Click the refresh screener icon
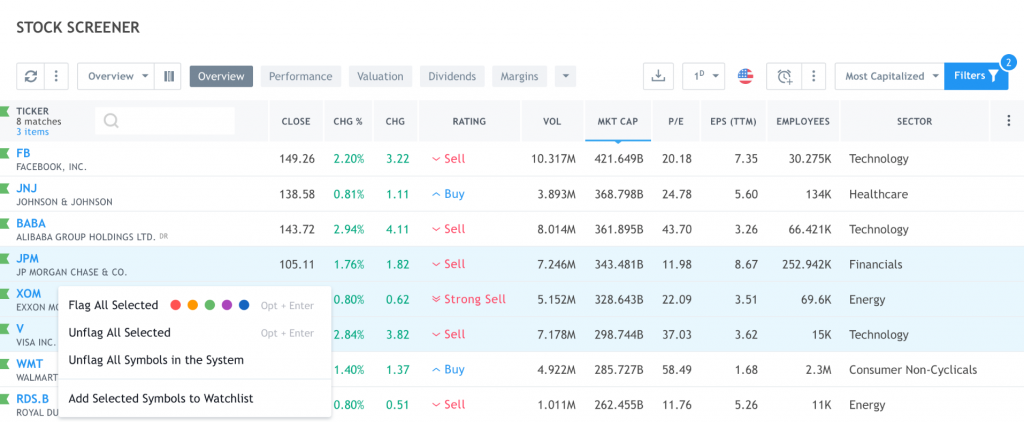The image size is (1024, 422). pos(31,76)
